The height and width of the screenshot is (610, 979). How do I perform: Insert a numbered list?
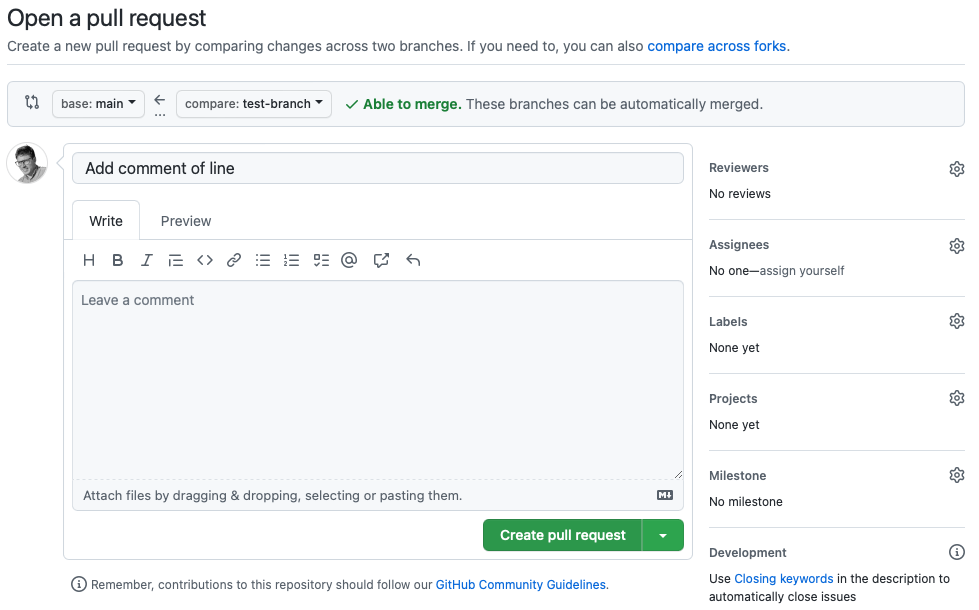[x=292, y=260]
